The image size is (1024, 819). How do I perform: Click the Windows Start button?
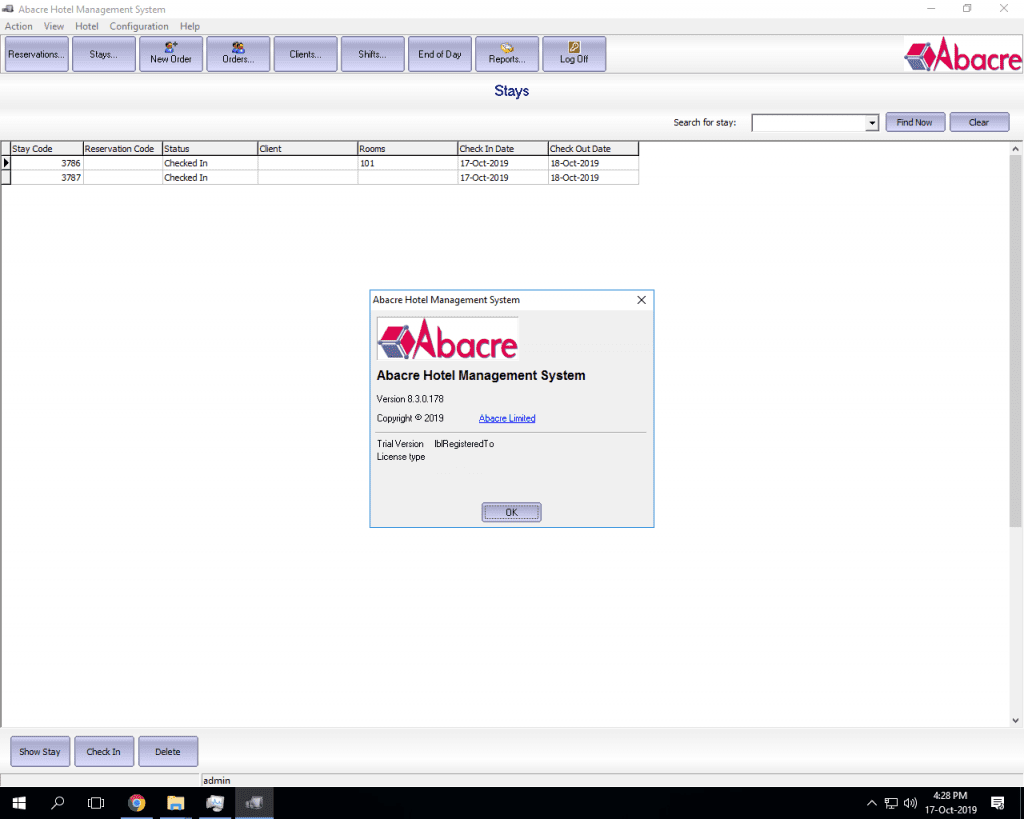[x=19, y=802]
